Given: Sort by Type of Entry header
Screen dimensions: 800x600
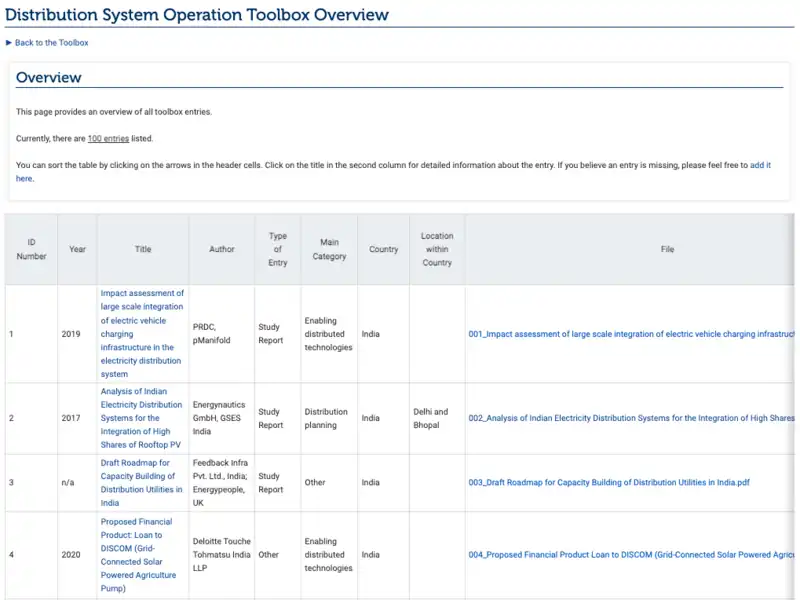Looking at the screenshot, I should coord(277,249).
